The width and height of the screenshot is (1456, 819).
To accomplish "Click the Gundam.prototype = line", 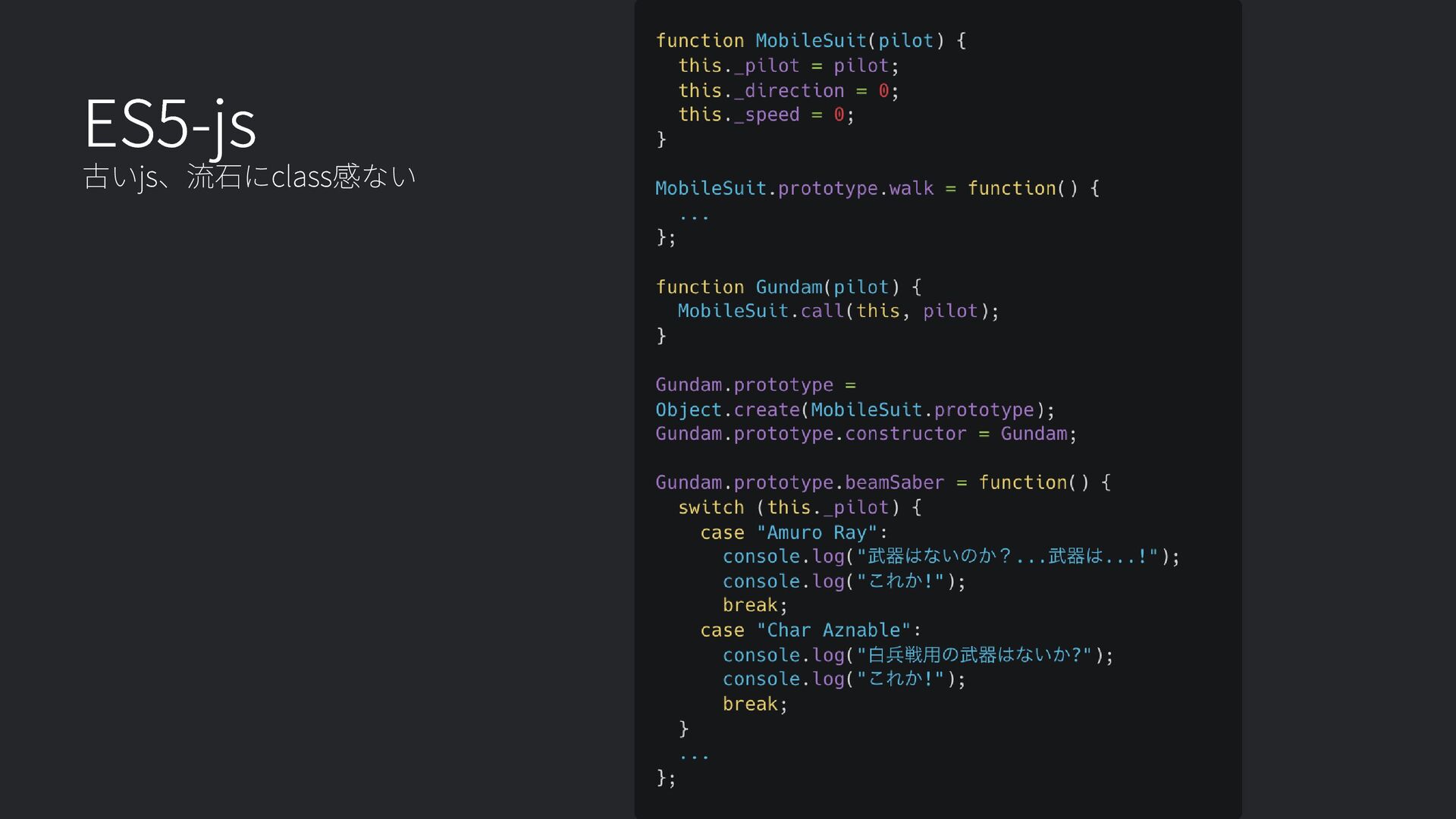I will (x=755, y=385).
